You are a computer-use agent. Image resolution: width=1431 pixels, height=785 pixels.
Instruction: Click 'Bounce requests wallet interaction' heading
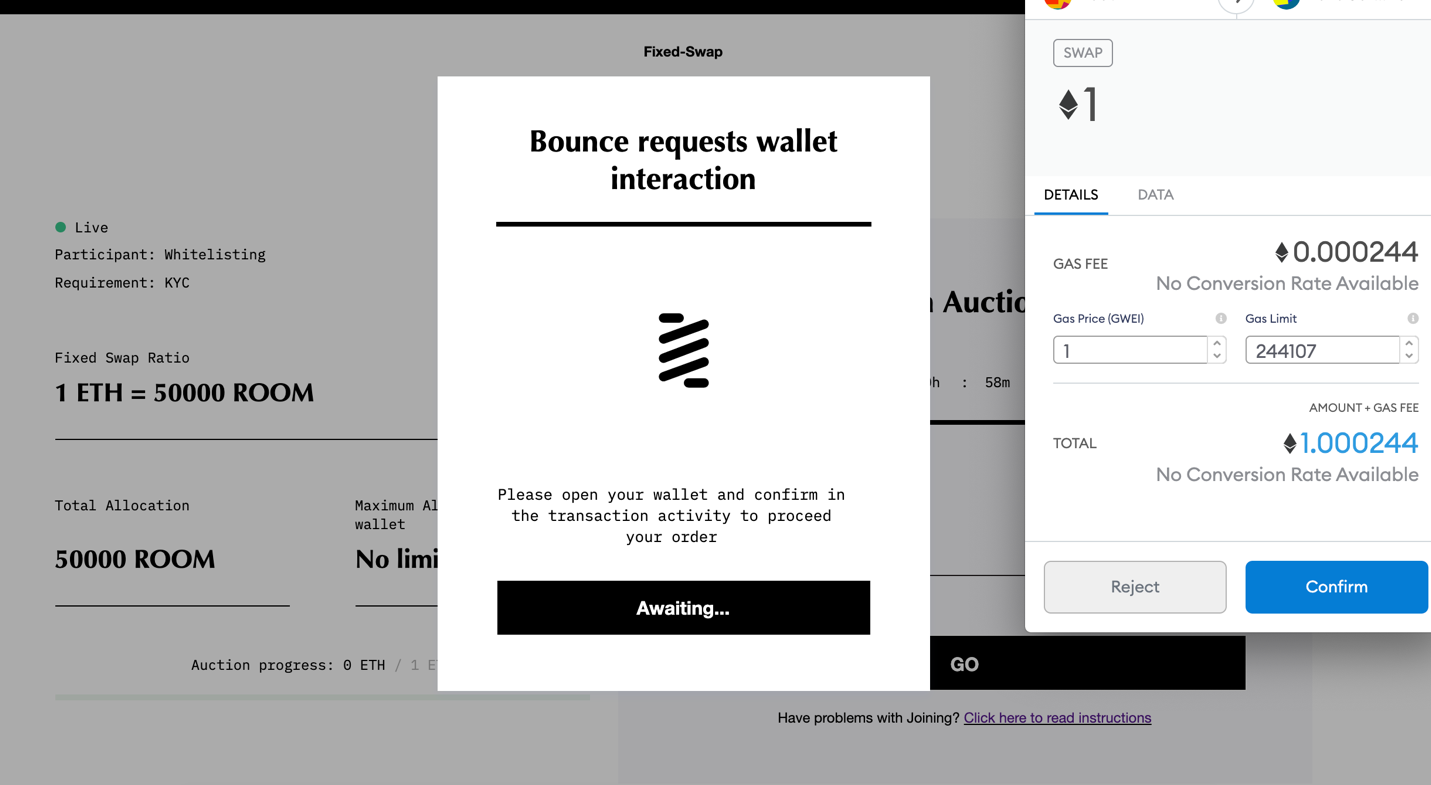point(683,160)
